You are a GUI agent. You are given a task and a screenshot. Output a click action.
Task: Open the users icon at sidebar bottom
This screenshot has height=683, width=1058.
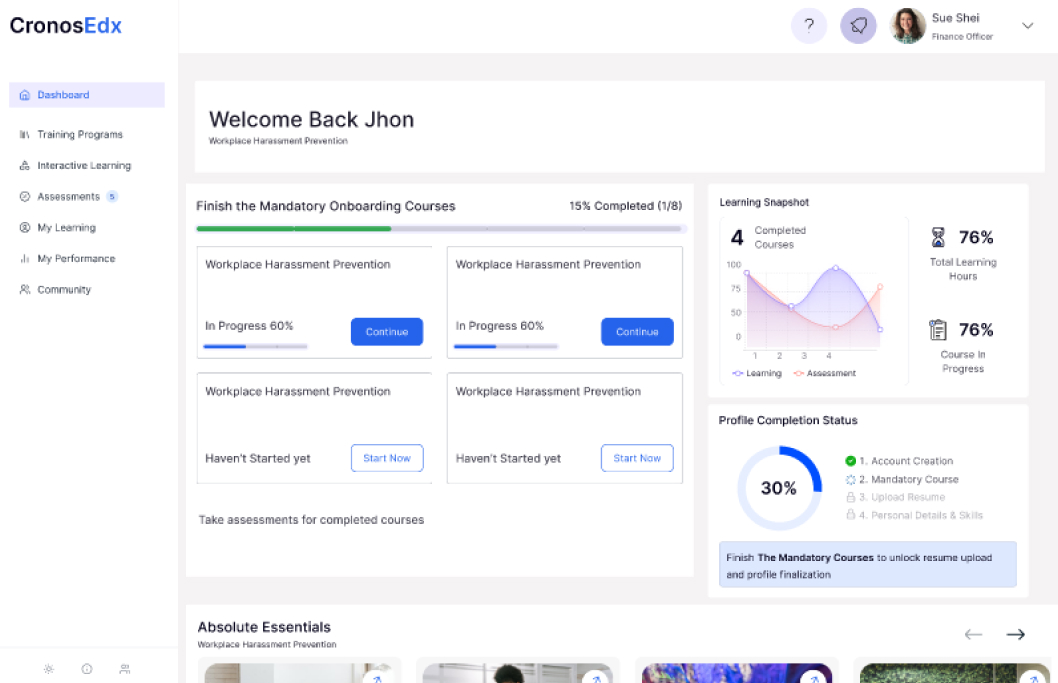(x=124, y=669)
